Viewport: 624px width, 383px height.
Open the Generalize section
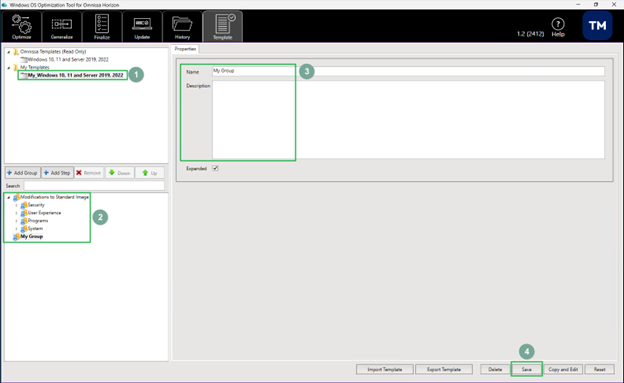click(62, 26)
